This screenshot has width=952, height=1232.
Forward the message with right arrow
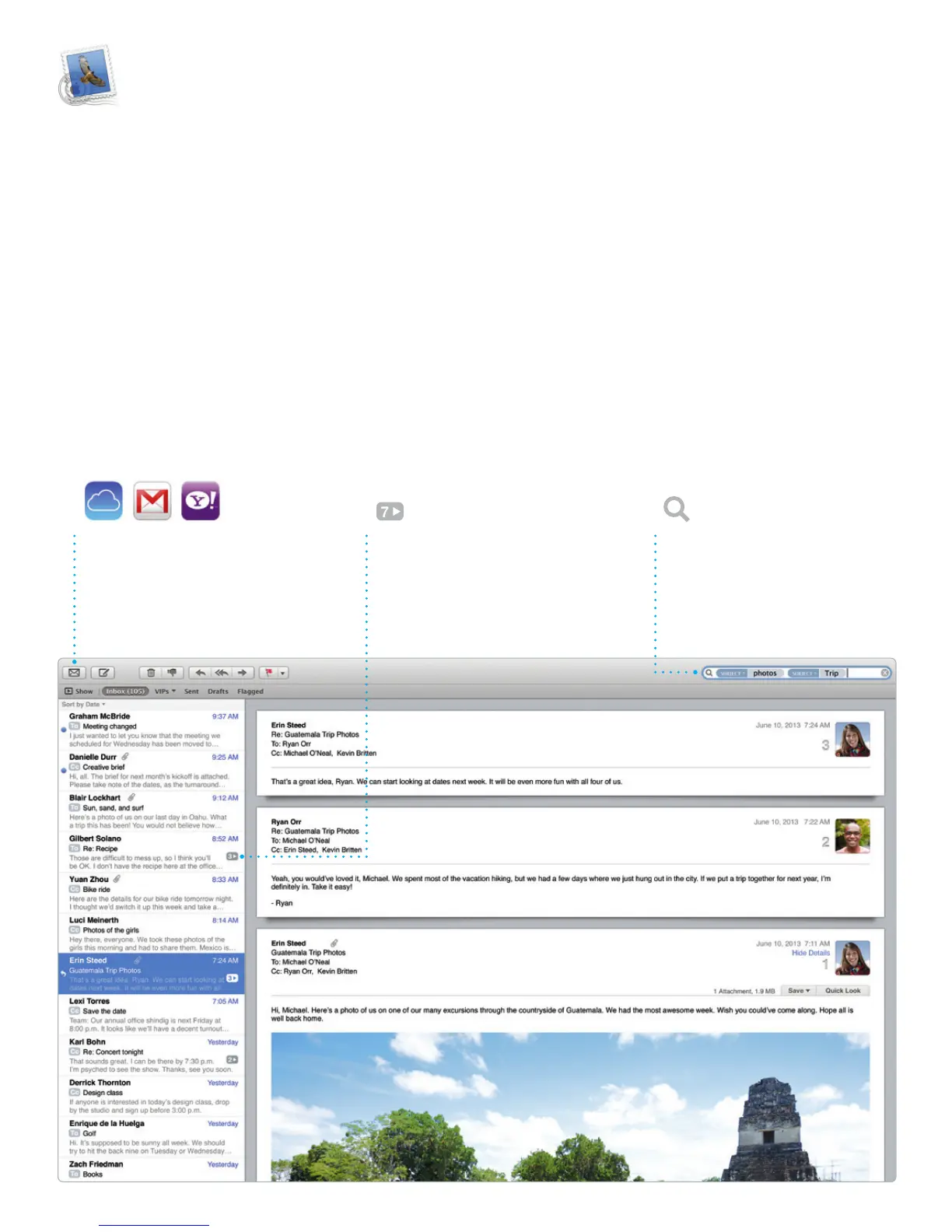(243, 673)
